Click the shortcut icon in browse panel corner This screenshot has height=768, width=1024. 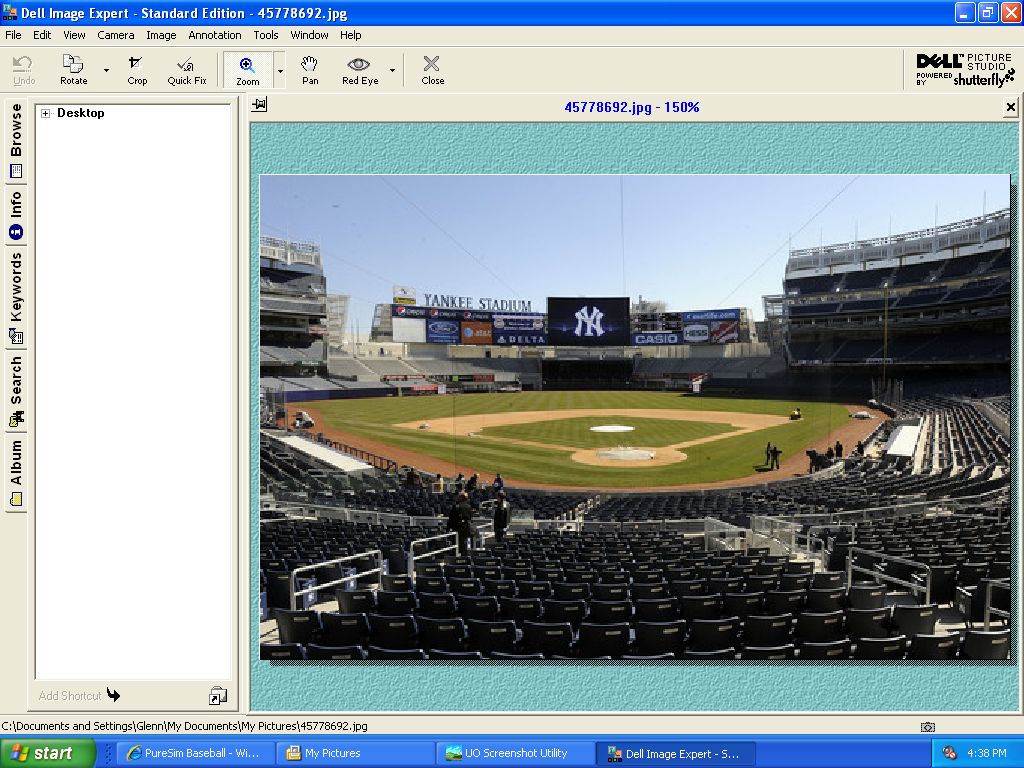pos(218,696)
